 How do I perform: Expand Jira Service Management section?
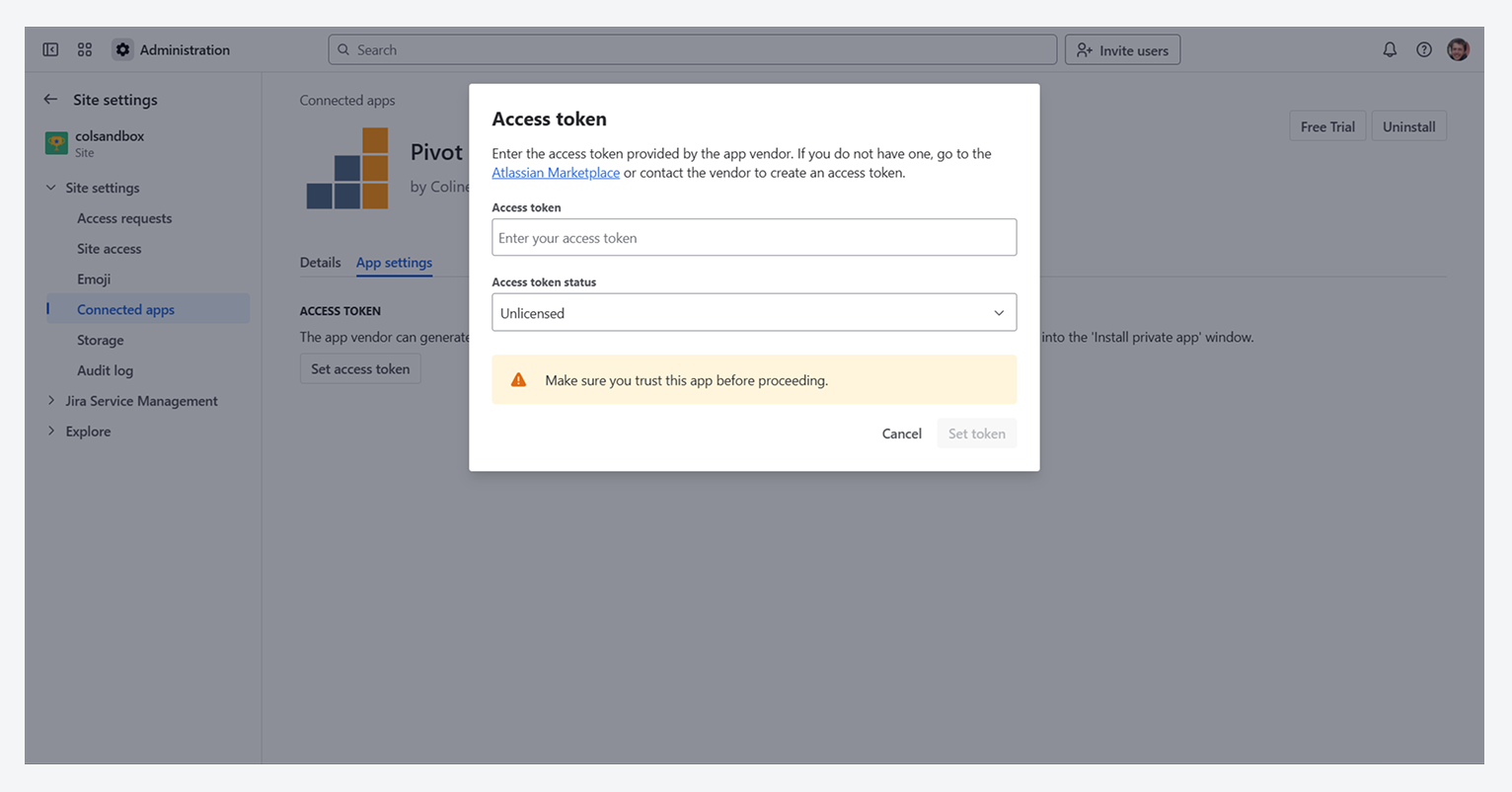(x=50, y=401)
